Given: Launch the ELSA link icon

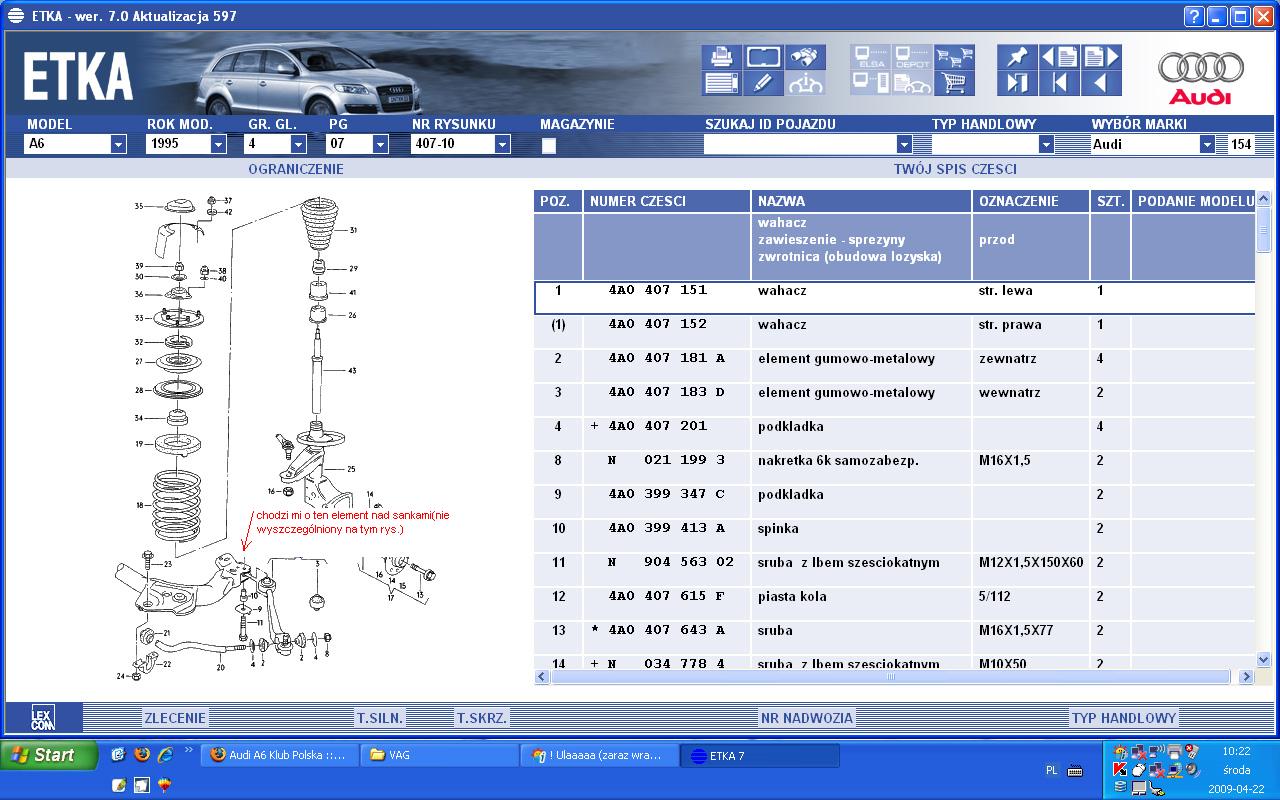Looking at the screenshot, I should coord(870,57).
